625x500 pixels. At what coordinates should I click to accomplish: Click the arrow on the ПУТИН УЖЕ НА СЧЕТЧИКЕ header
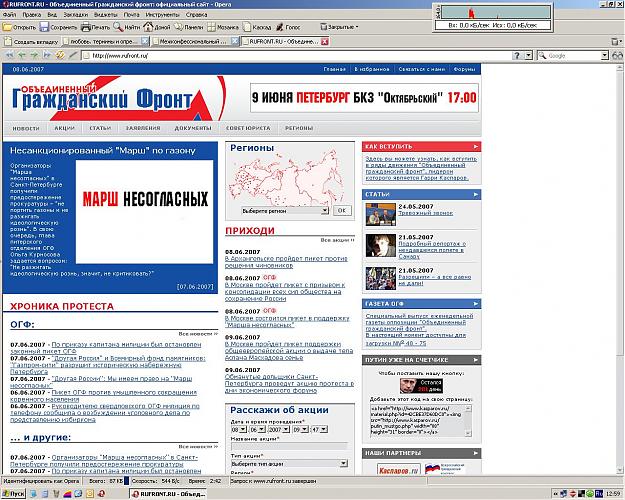point(476,360)
